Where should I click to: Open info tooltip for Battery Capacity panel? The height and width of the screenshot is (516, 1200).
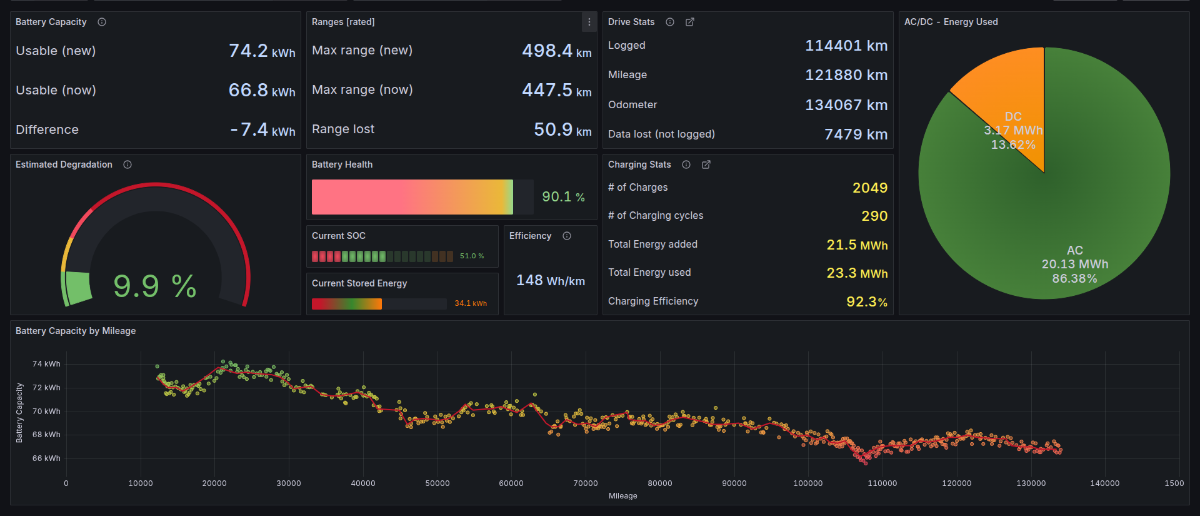coord(103,21)
